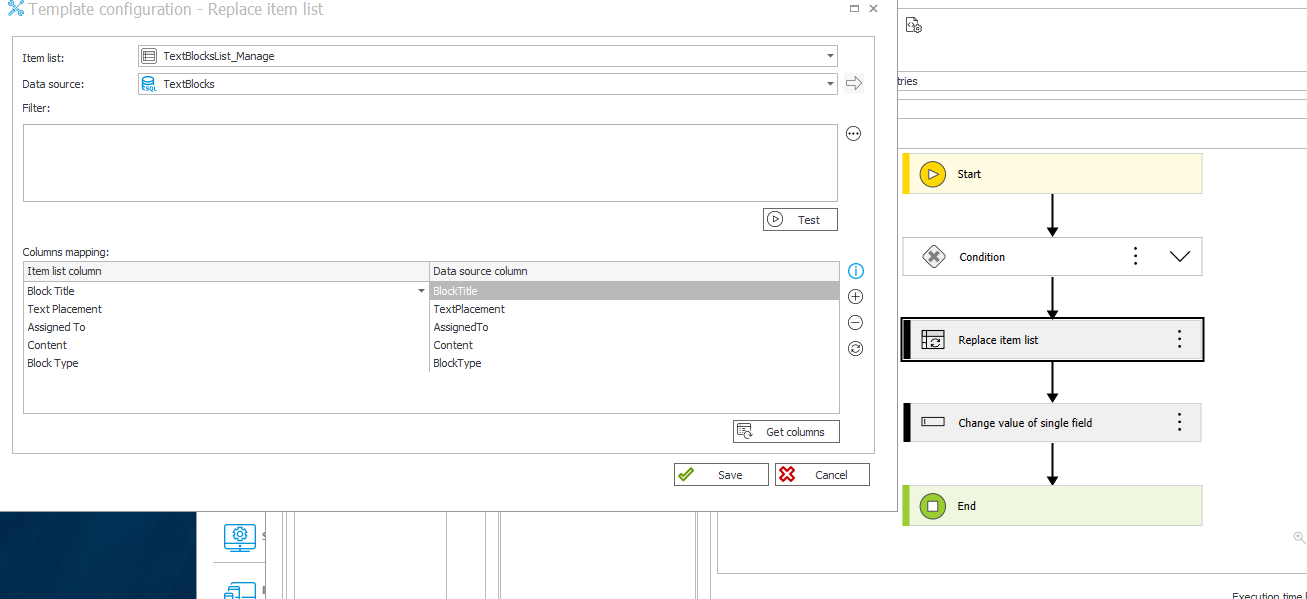Expand the Condition step chevron
The image size is (1307, 599).
[1179, 257]
